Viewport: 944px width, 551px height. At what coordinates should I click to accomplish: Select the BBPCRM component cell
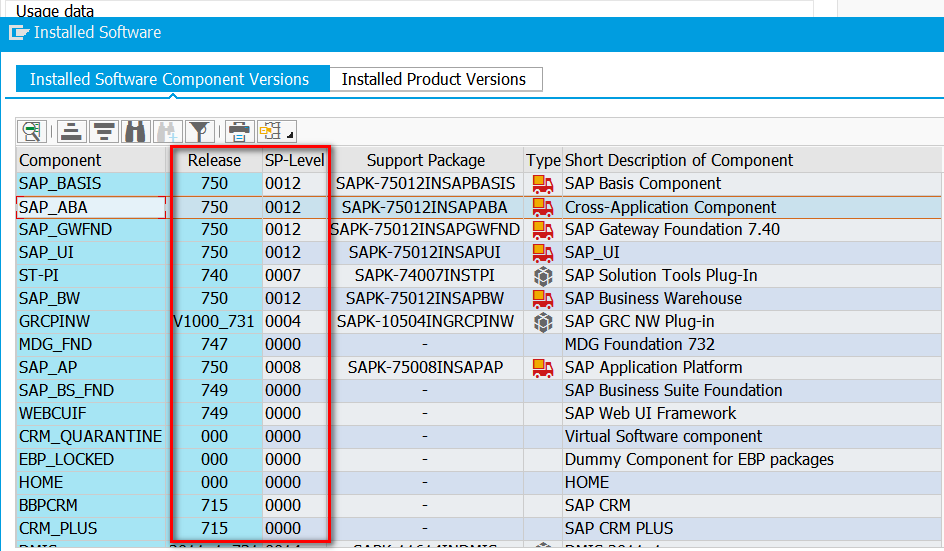click(92, 505)
